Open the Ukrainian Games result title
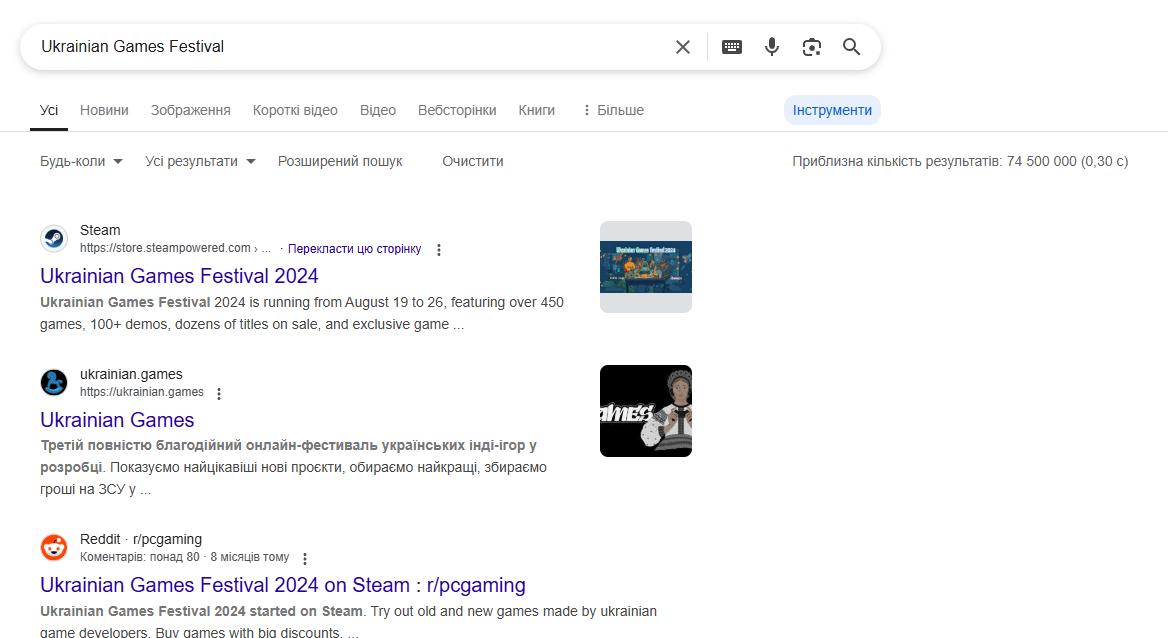 [x=117, y=420]
